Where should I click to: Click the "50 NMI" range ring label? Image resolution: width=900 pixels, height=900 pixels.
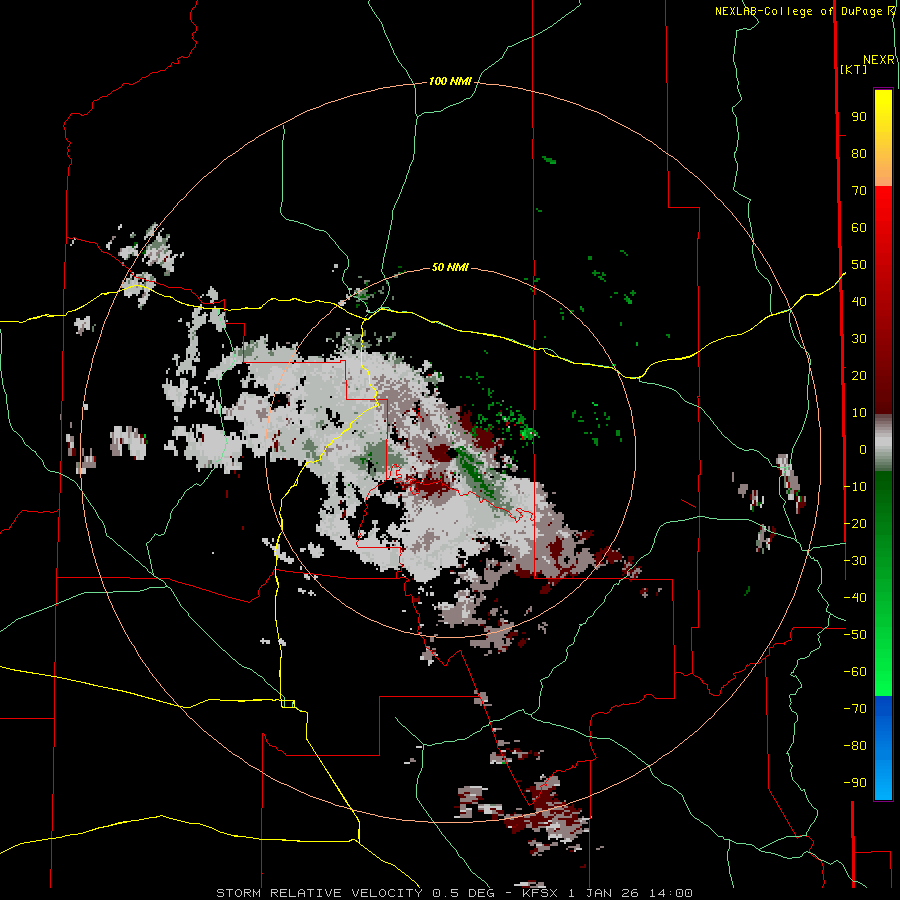coord(450,267)
